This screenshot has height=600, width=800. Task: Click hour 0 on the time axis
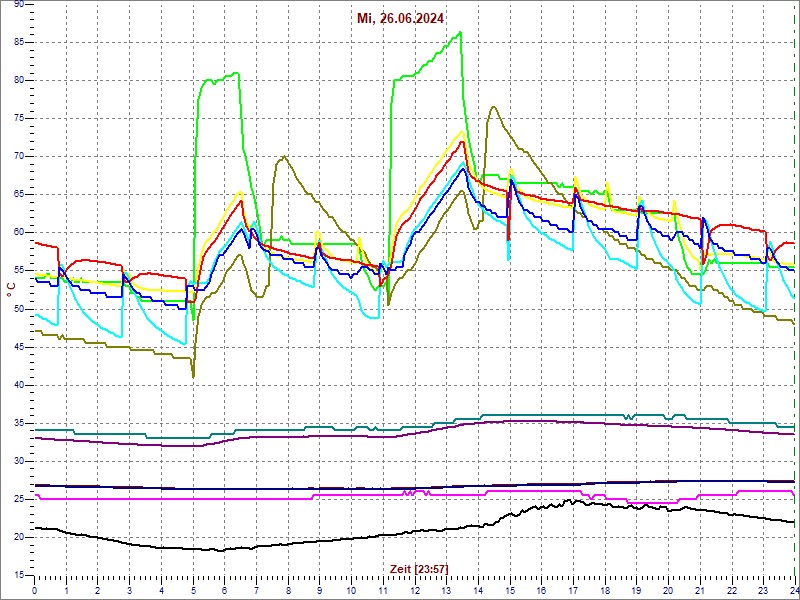34,589
